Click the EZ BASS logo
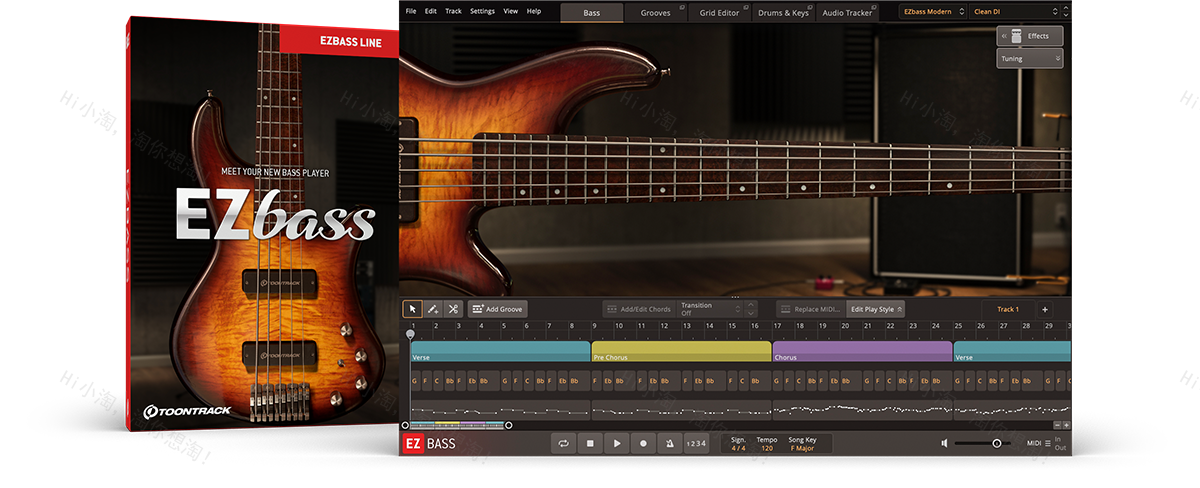The image size is (1200, 488). point(428,443)
